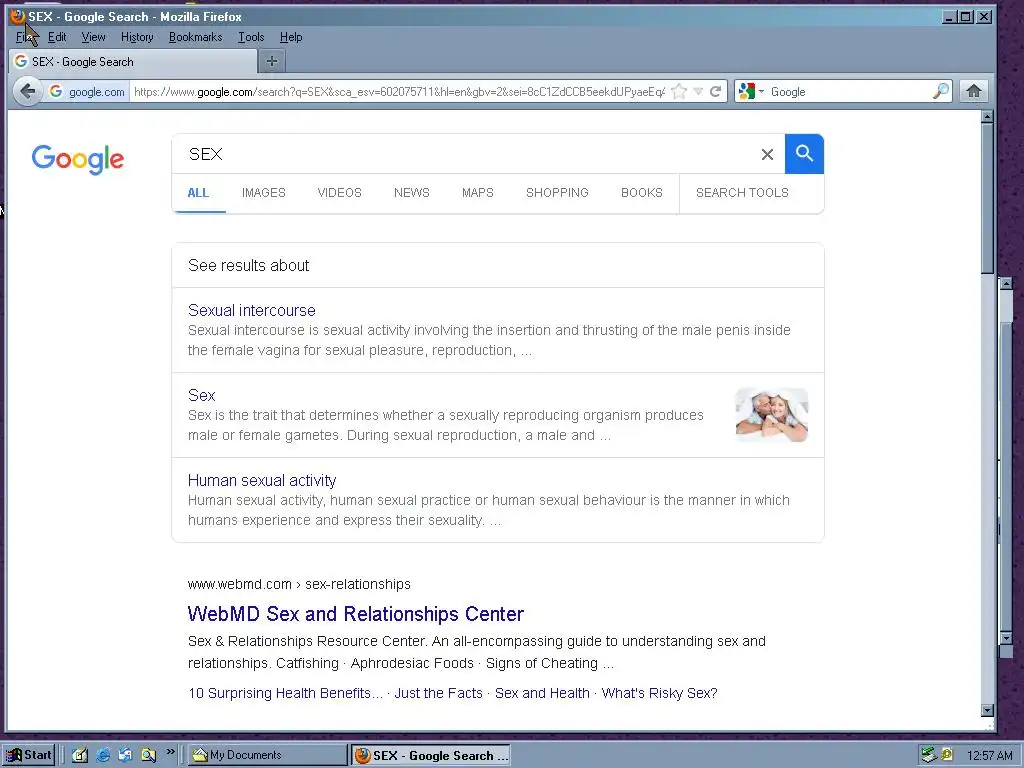Open the Just the Facts sublink
The height and width of the screenshot is (768, 1024).
point(438,693)
